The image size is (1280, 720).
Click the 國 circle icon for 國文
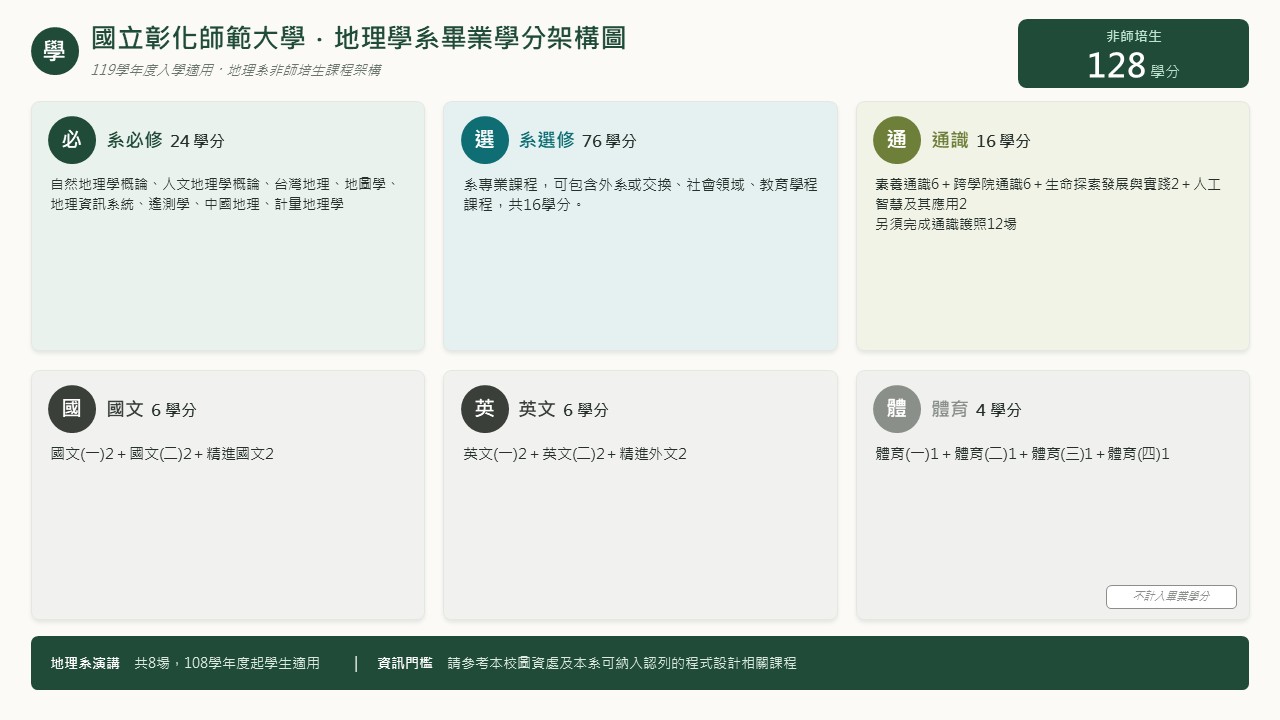click(x=72, y=409)
